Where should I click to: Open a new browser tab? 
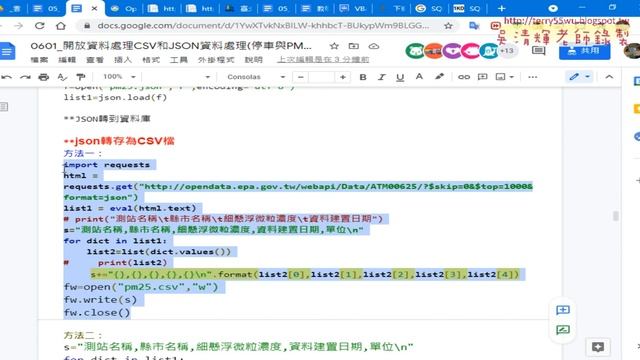[501, 8]
